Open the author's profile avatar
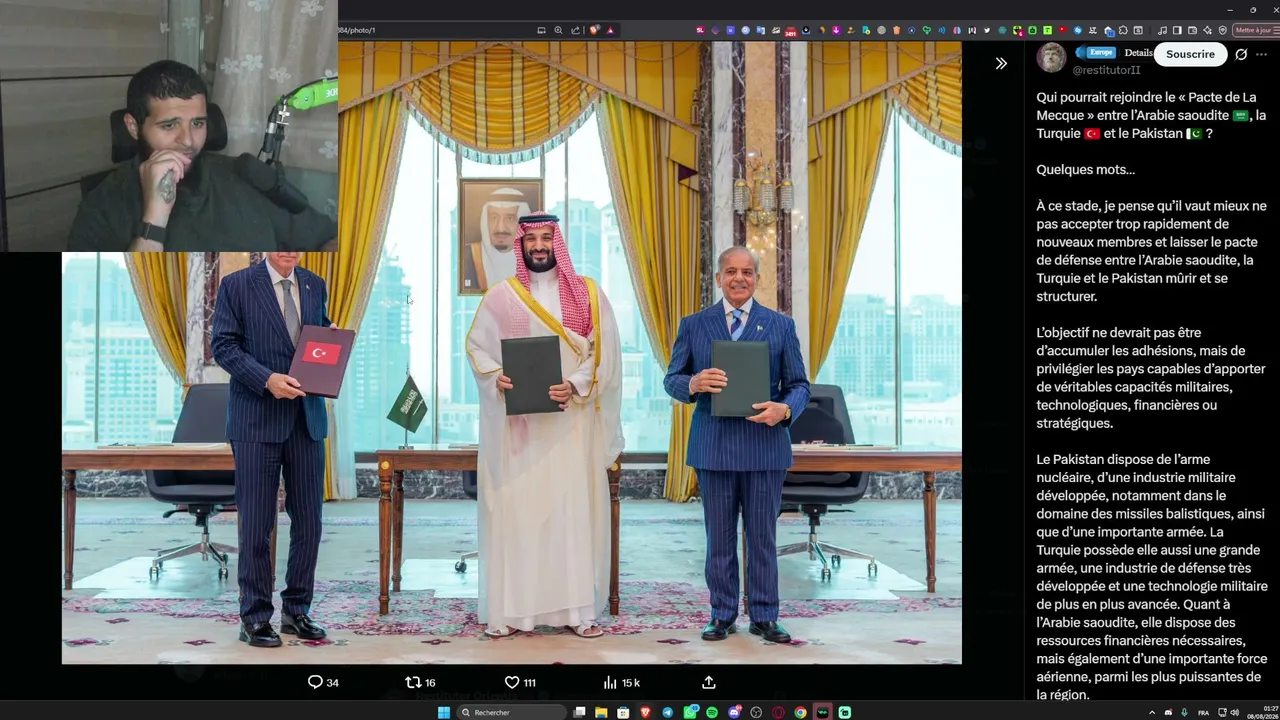This screenshot has width=1280, height=720. 1051,58
